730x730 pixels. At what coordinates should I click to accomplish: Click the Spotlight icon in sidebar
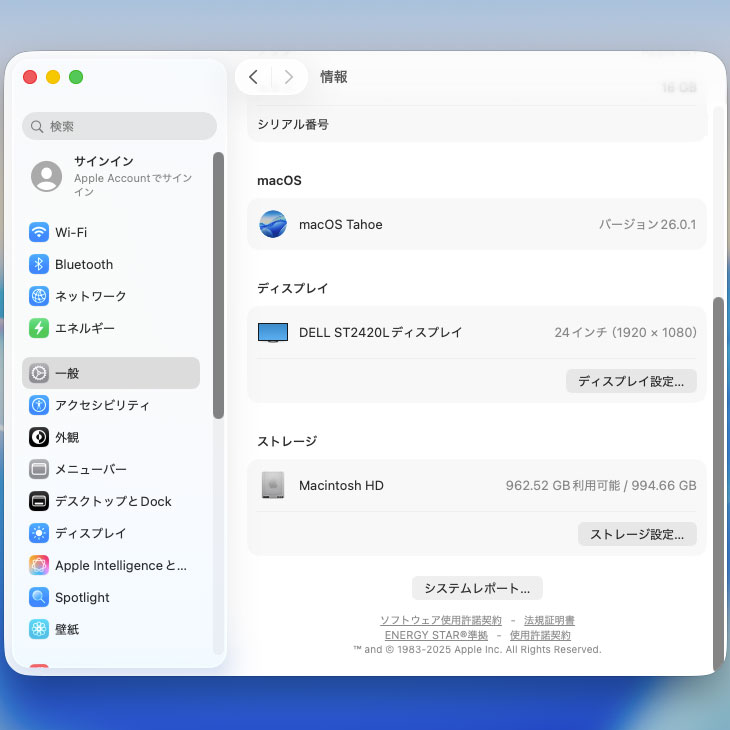(x=39, y=597)
